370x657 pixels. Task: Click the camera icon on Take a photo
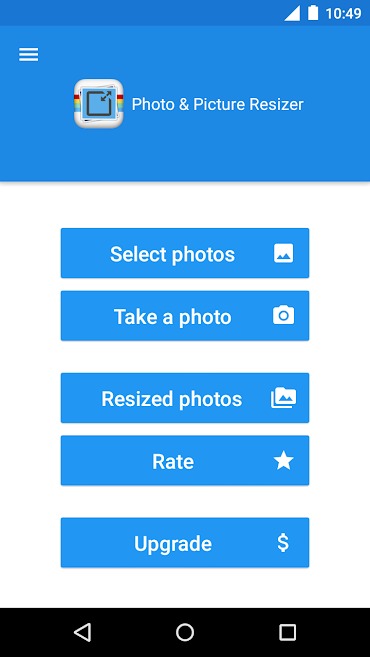(284, 316)
